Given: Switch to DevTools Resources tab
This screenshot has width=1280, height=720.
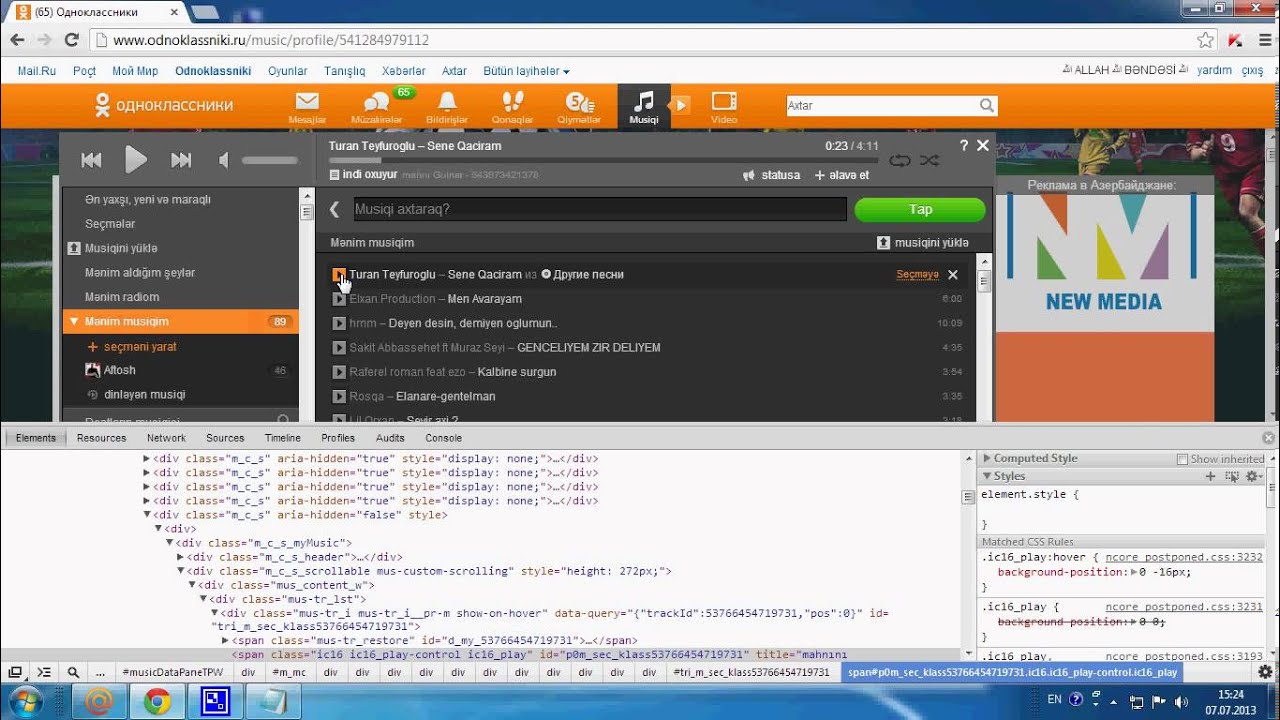Looking at the screenshot, I should [x=101, y=437].
